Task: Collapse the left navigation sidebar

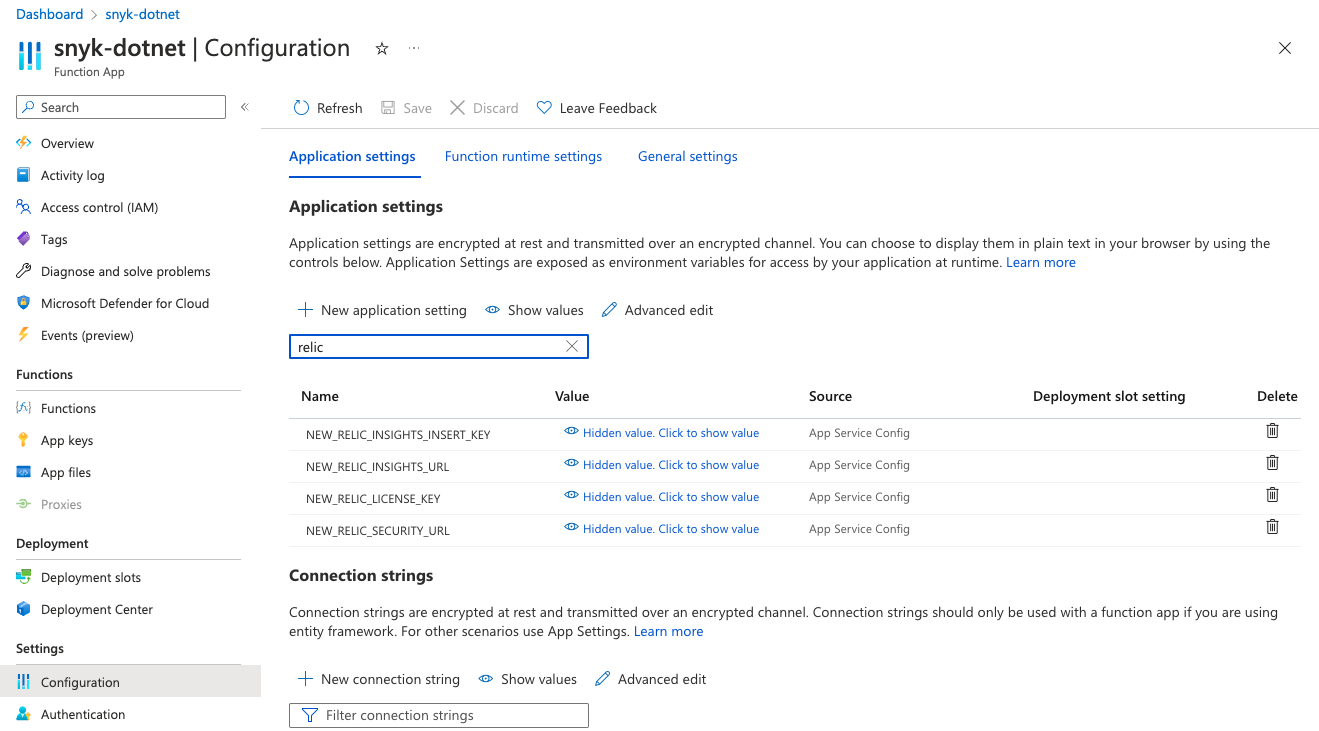Action: (245, 107)
